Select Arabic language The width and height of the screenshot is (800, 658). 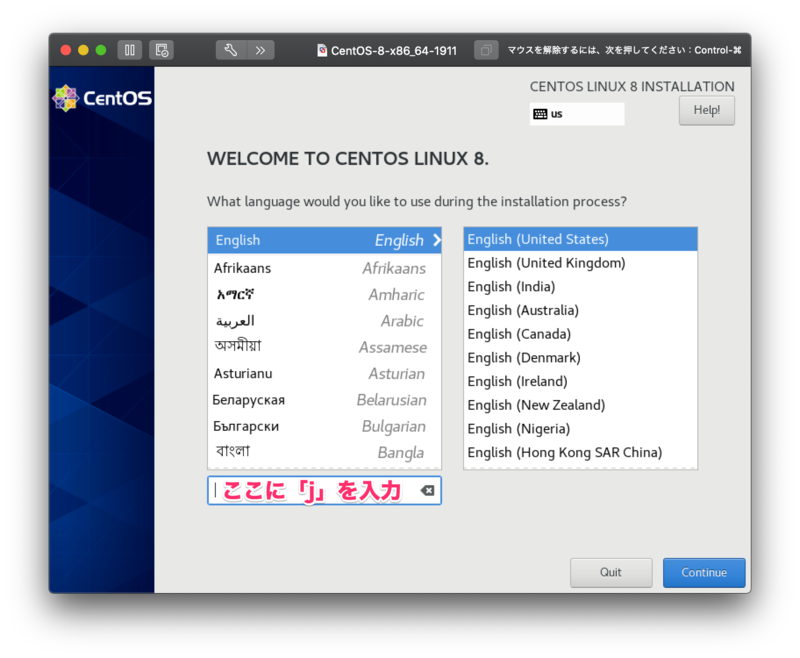pyautogui.click(x=324, y=321)
